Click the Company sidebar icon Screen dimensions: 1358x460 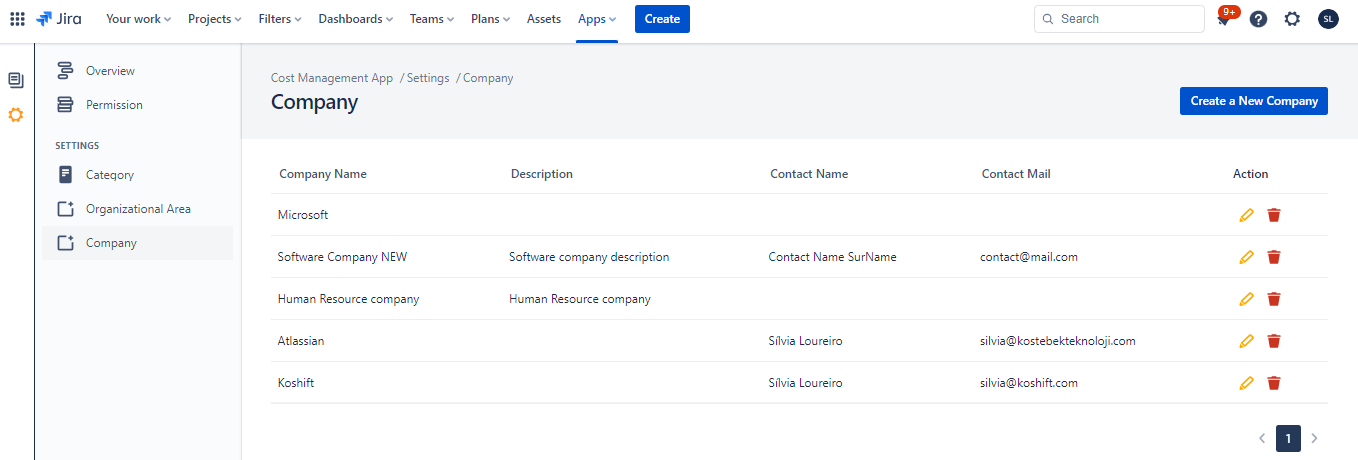pyautogui.click(x=65, y=243)
